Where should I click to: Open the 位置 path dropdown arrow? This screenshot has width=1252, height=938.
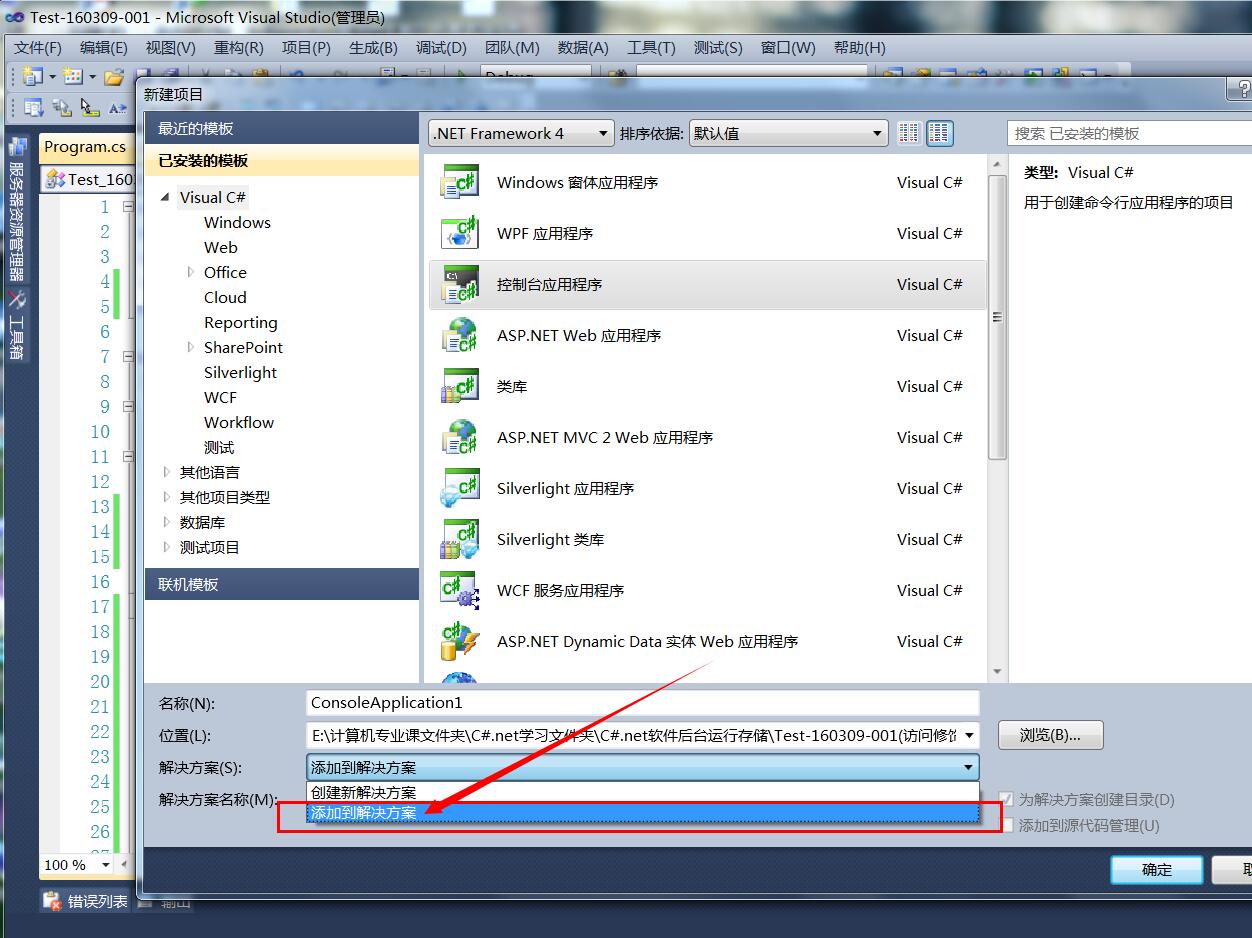[968, 735]
